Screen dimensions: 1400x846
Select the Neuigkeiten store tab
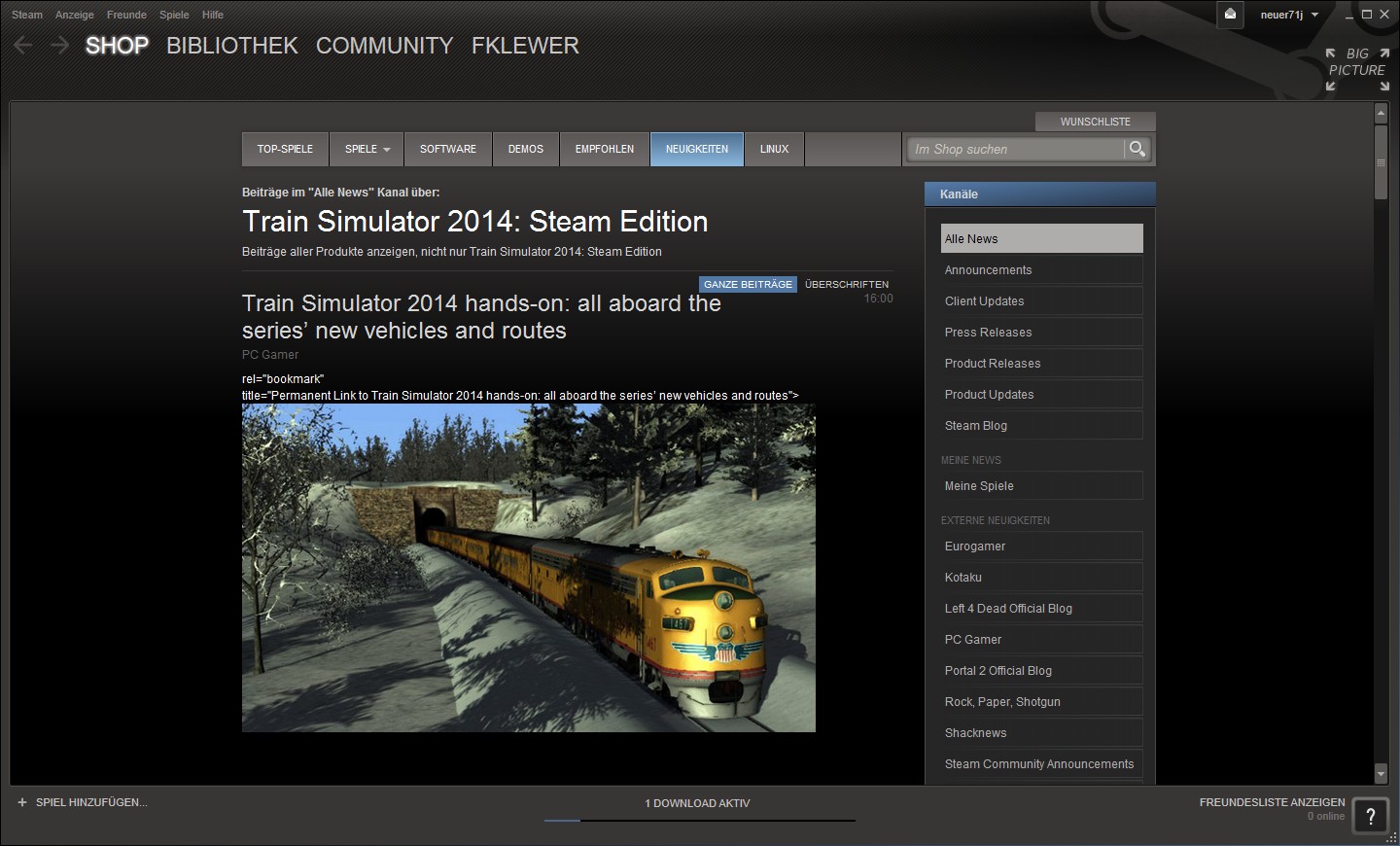[697, 149]
